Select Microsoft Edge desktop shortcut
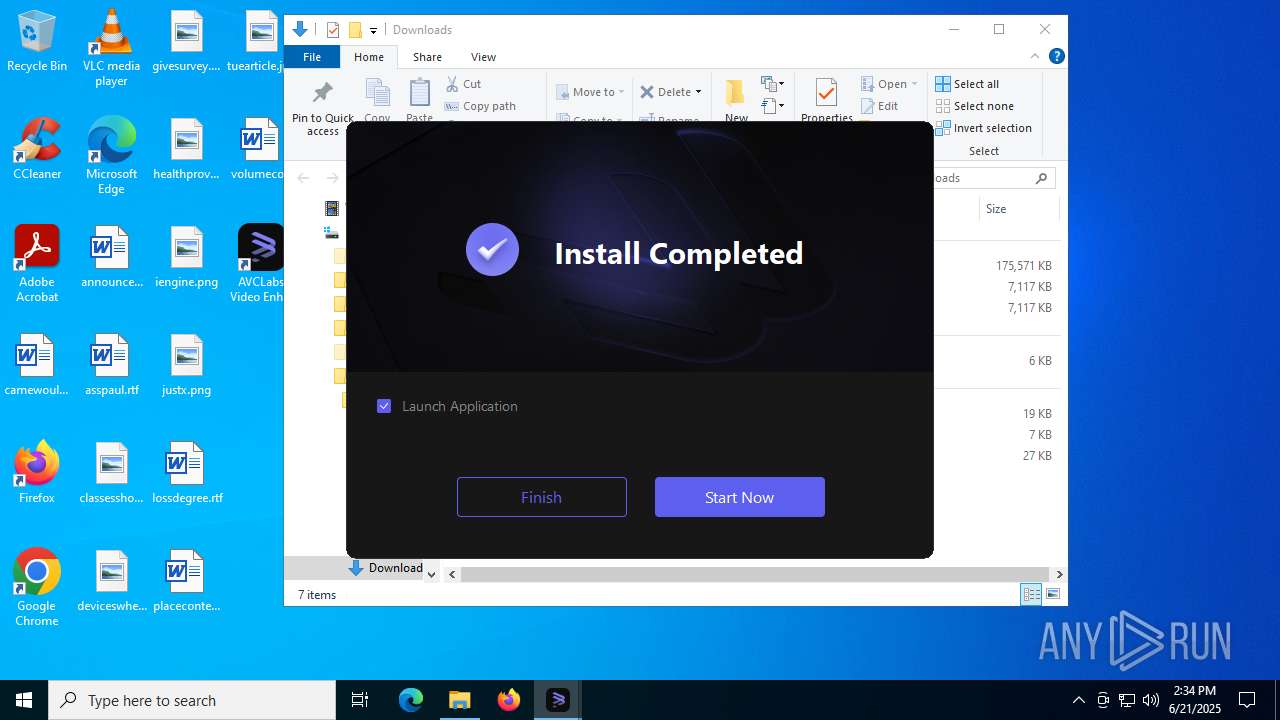This screenshot has height=720, width=1280. click(x=111, y=156)
